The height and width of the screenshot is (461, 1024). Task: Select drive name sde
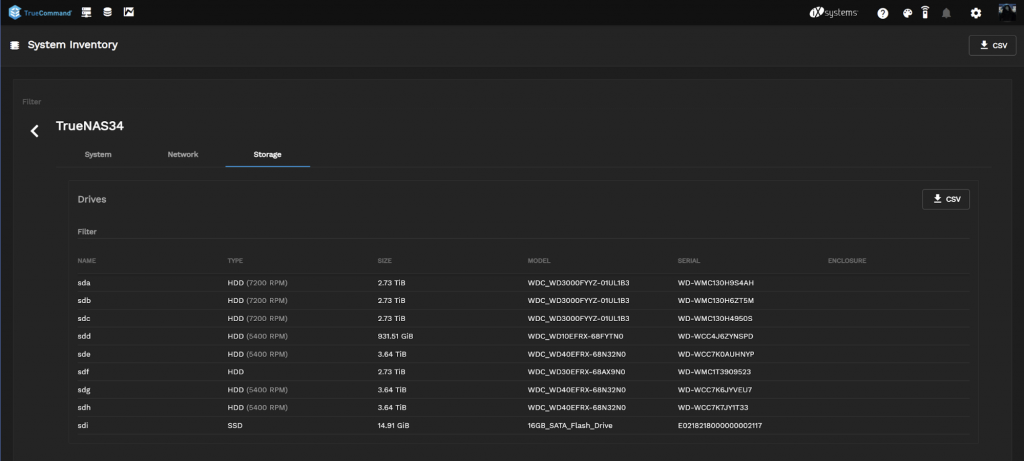pyautogui.click(x=84, y=354)
